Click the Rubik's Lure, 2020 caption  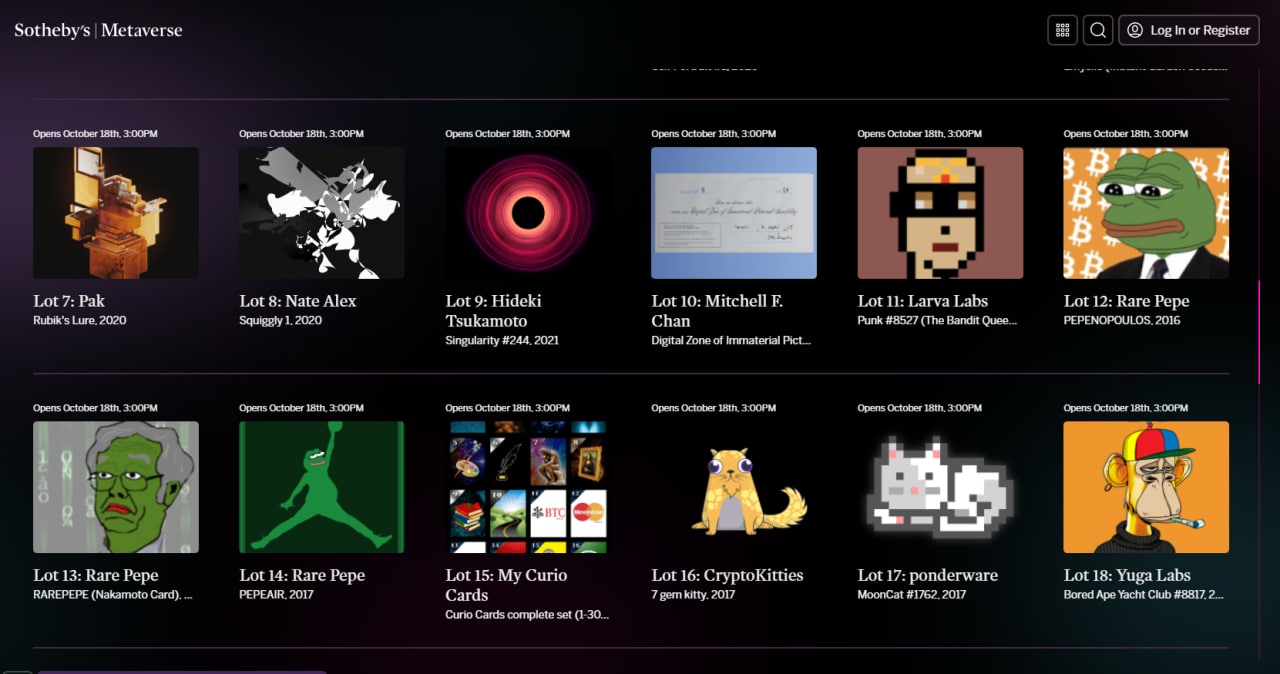(80, 321)
